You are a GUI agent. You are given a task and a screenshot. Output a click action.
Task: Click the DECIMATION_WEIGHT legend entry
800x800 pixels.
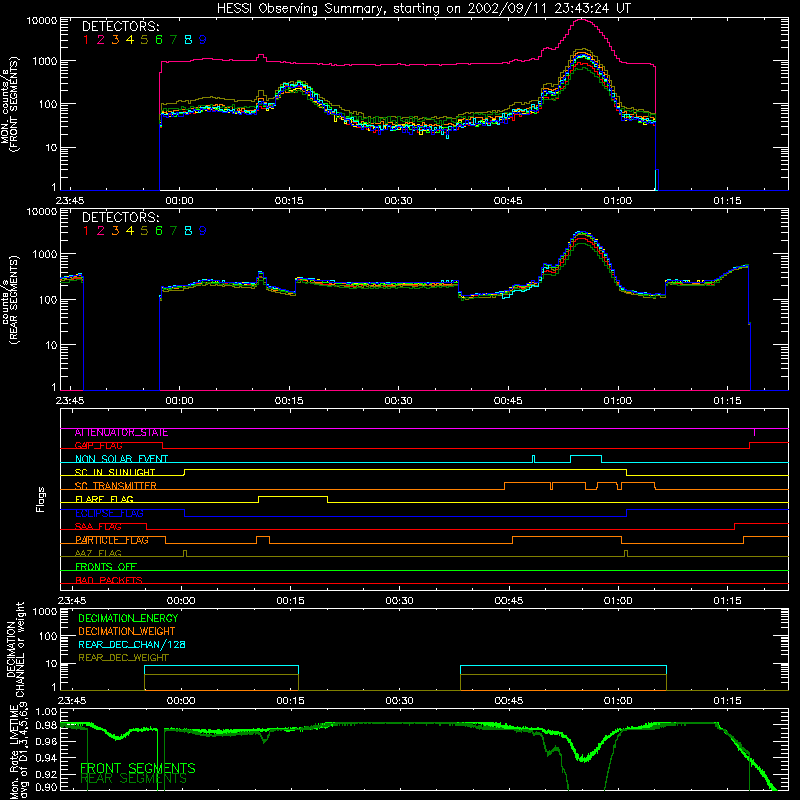pos(127,631)
